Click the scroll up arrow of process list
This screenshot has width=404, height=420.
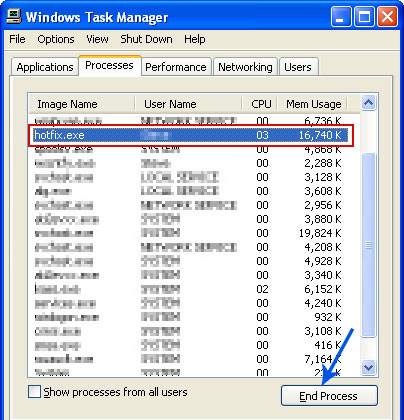pos(368,103)
